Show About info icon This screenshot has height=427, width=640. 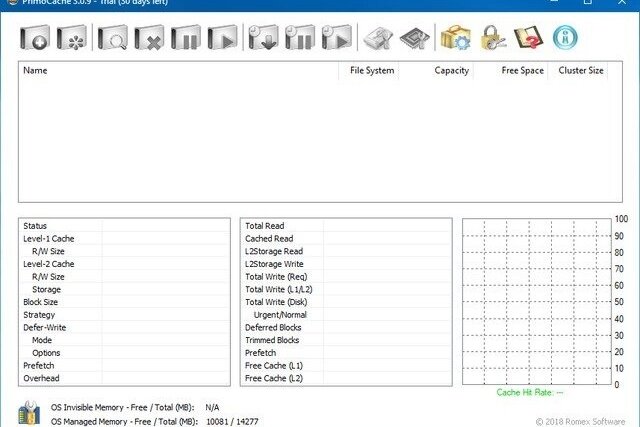[565, 38]
